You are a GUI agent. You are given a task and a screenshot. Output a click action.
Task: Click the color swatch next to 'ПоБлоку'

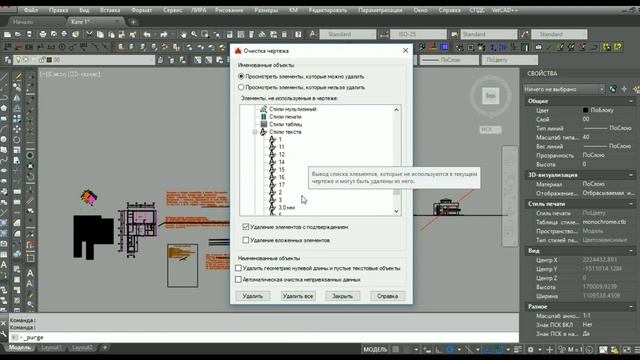pyautogui.click(x=585, y=110)
